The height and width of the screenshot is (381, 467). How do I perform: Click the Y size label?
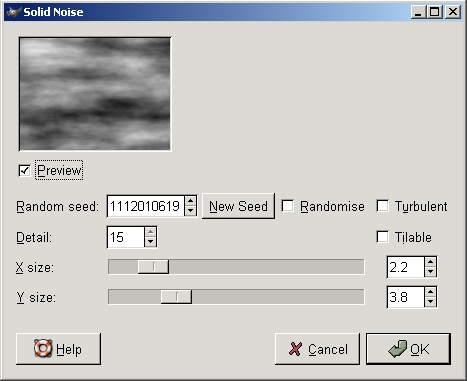pyautogui.click(x=36, y=297)
